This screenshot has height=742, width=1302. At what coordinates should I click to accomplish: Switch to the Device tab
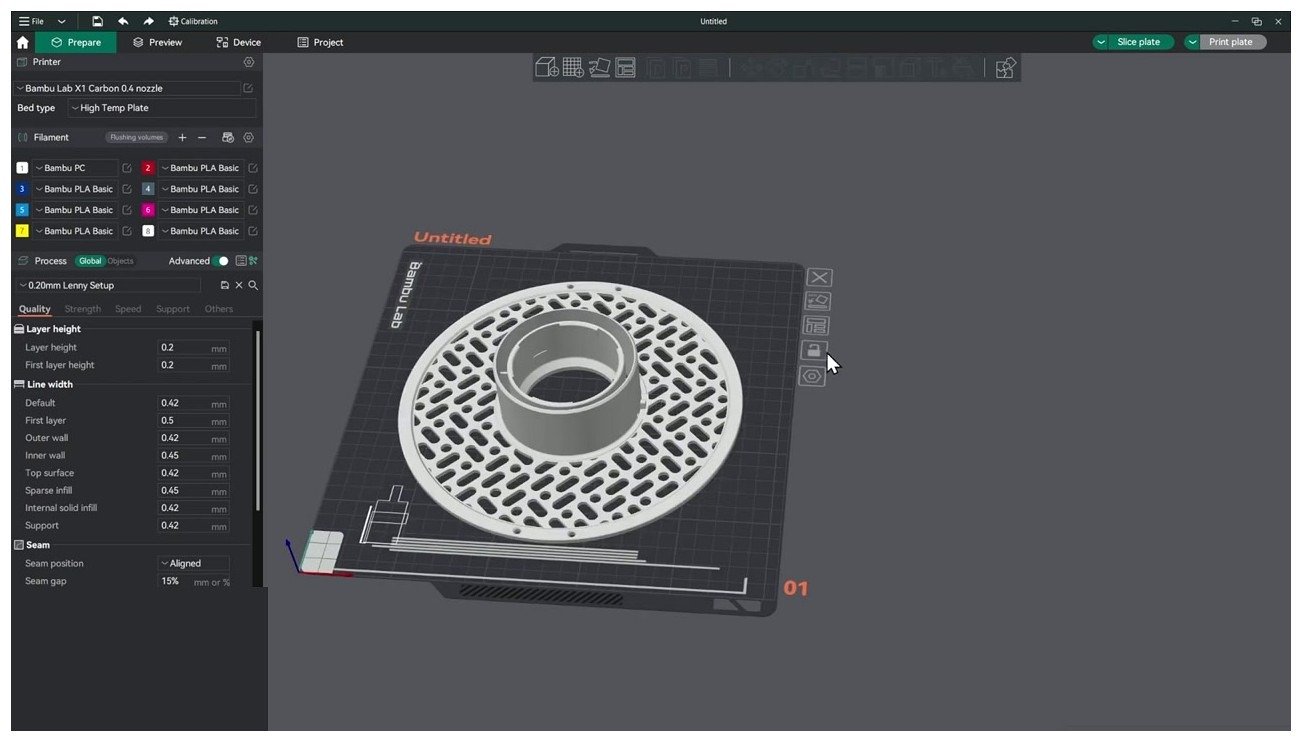click(x=239, y=43)
